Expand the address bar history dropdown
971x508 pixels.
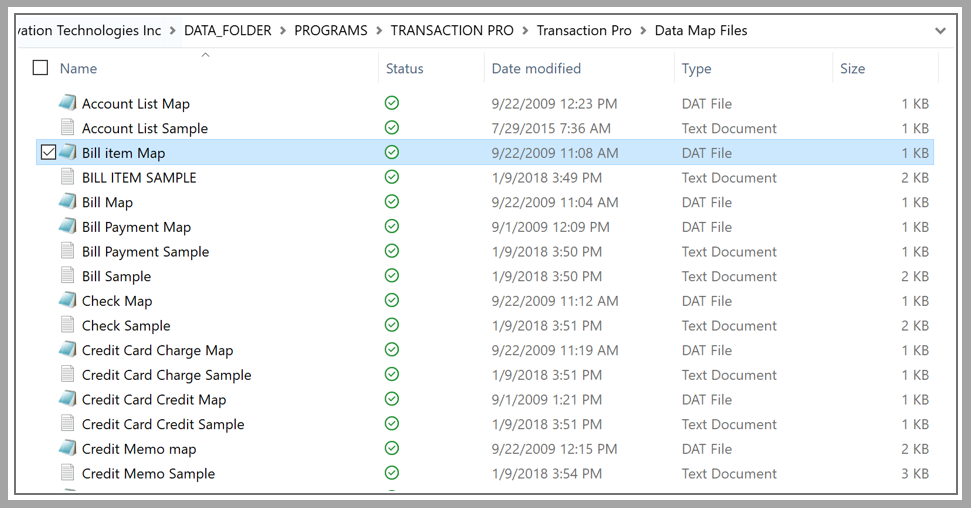(x=940, y=30)
